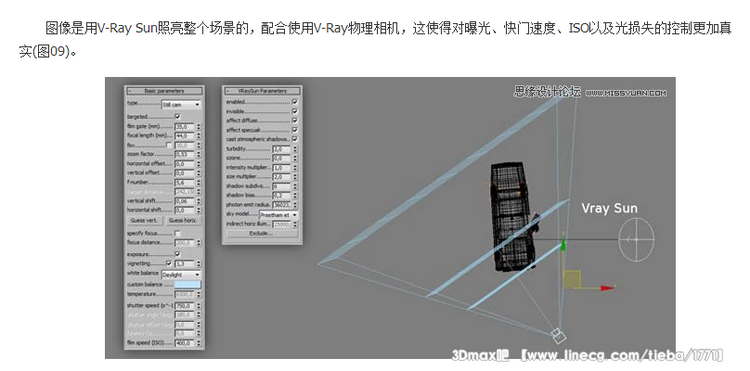The width and height of the screenshot is (750, 371).
Task: Open the white balance dropdown set to Daylight
Action: pos(181,275)
